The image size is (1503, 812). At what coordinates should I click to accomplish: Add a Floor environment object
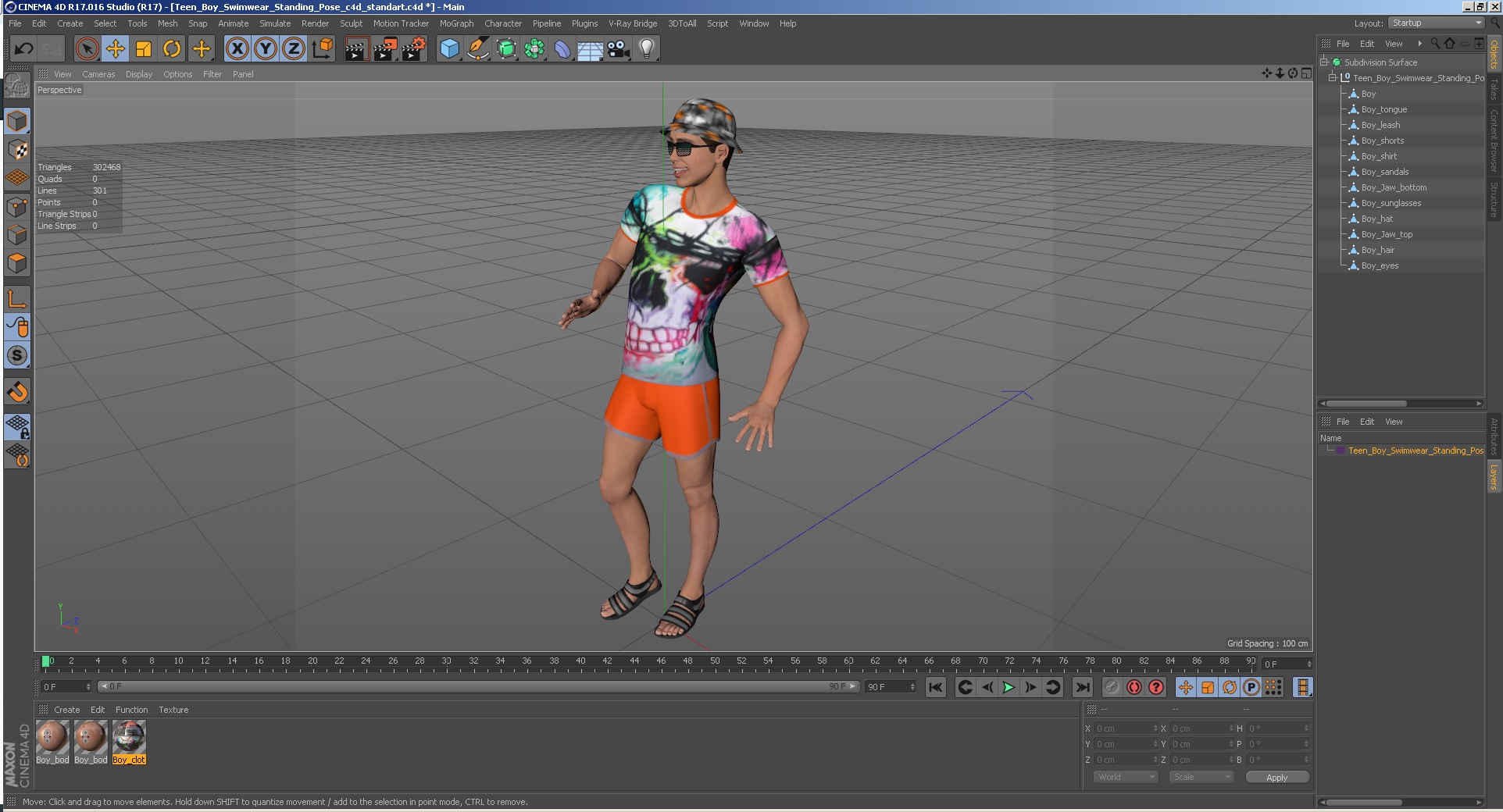coord(591,49)
